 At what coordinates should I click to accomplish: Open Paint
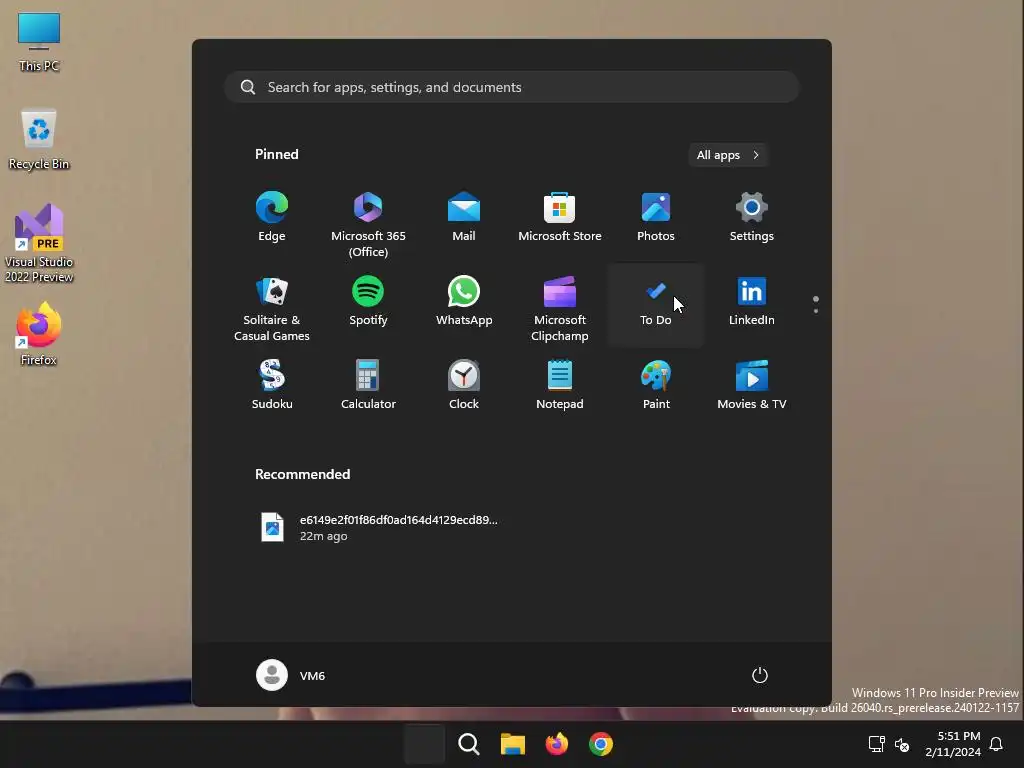[x=656, y=385]
